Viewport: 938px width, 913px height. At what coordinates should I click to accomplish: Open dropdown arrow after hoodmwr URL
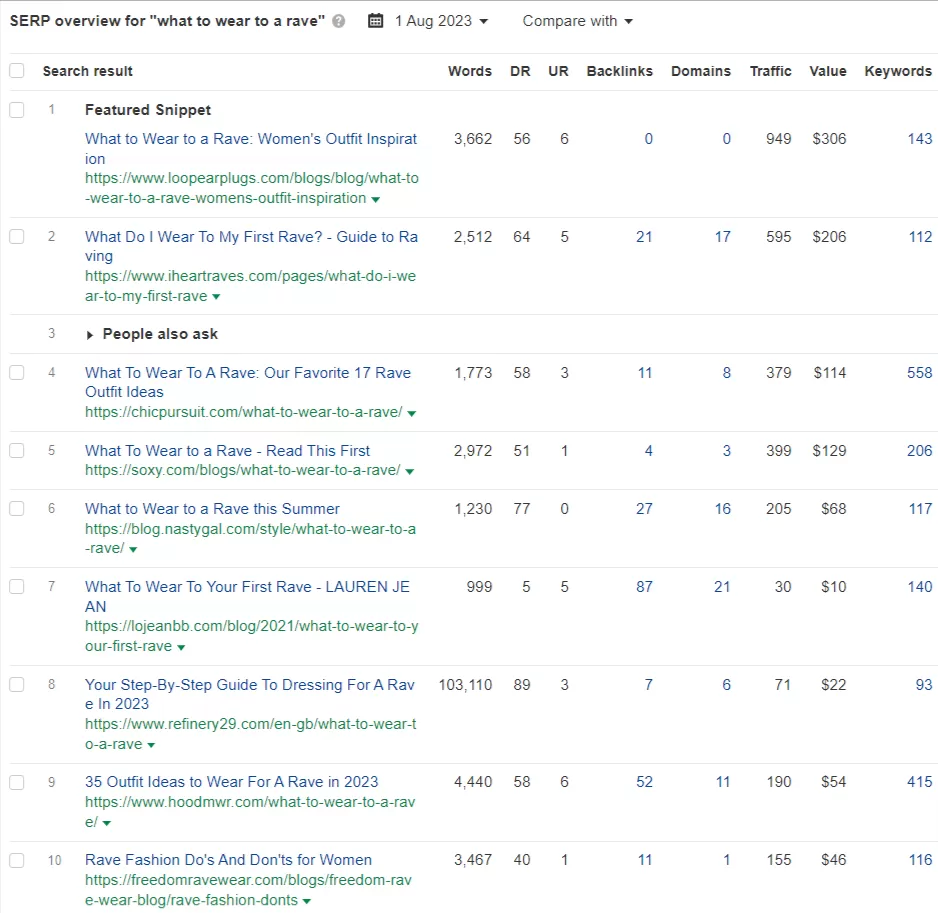[x=106, y=823]
